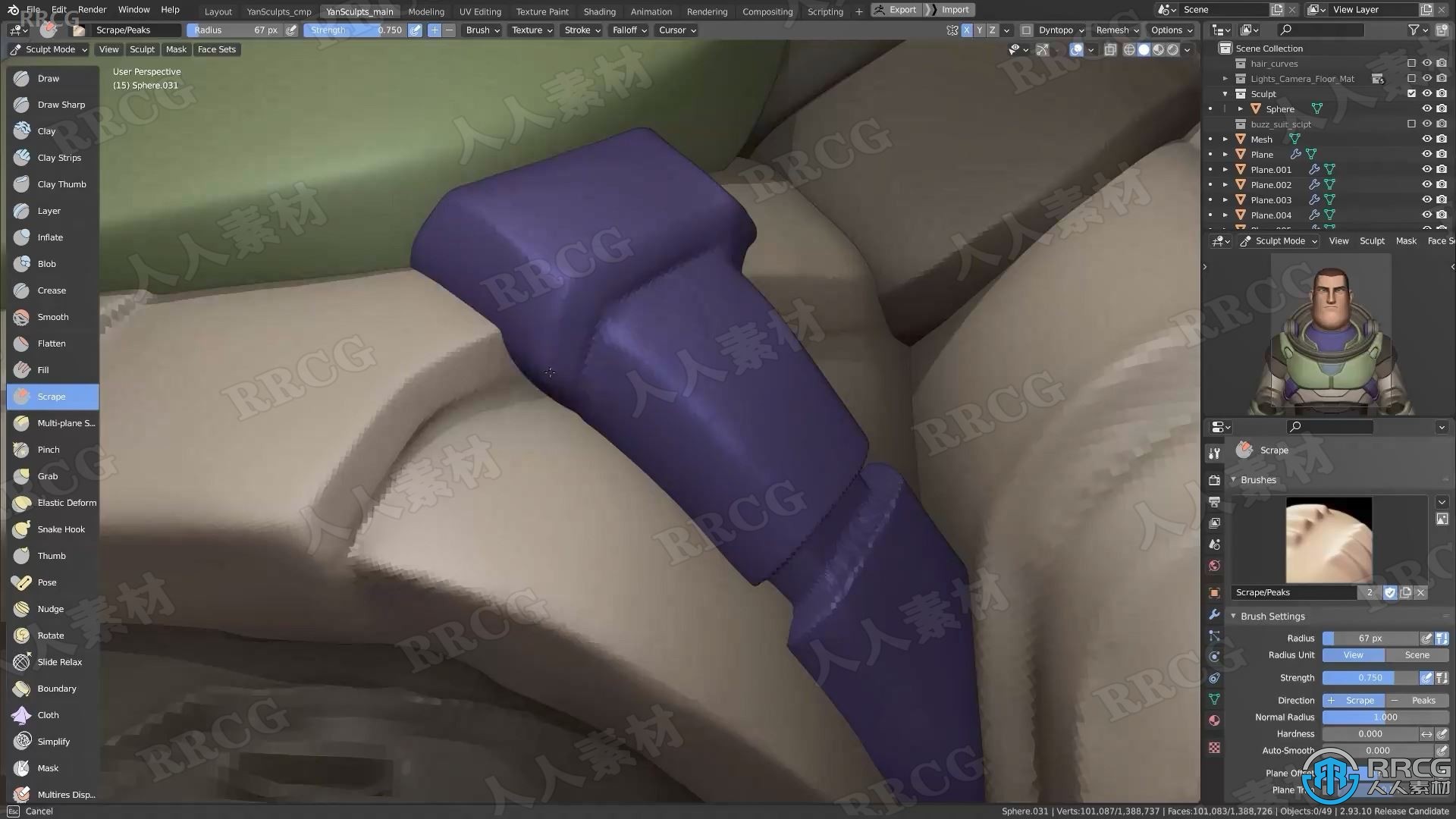Image resolution: width=1456 pixels, height=819 pixels.
Task: Open the Falloff dropdown
Action: click(629, 30)
